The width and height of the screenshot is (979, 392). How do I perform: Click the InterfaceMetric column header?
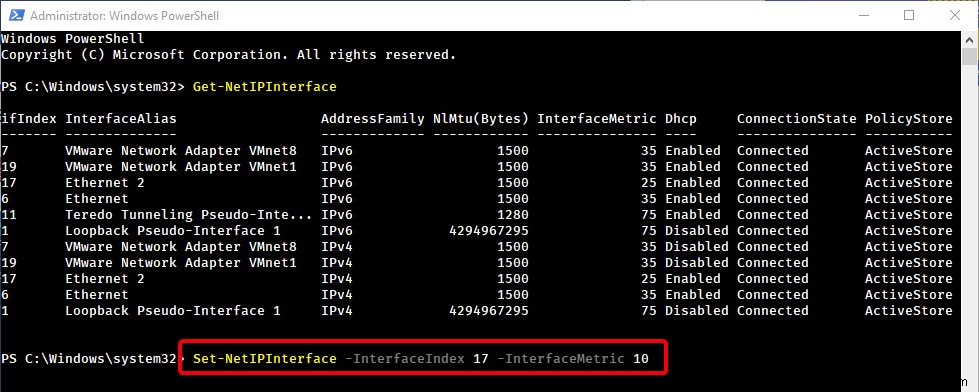point(597,119)
